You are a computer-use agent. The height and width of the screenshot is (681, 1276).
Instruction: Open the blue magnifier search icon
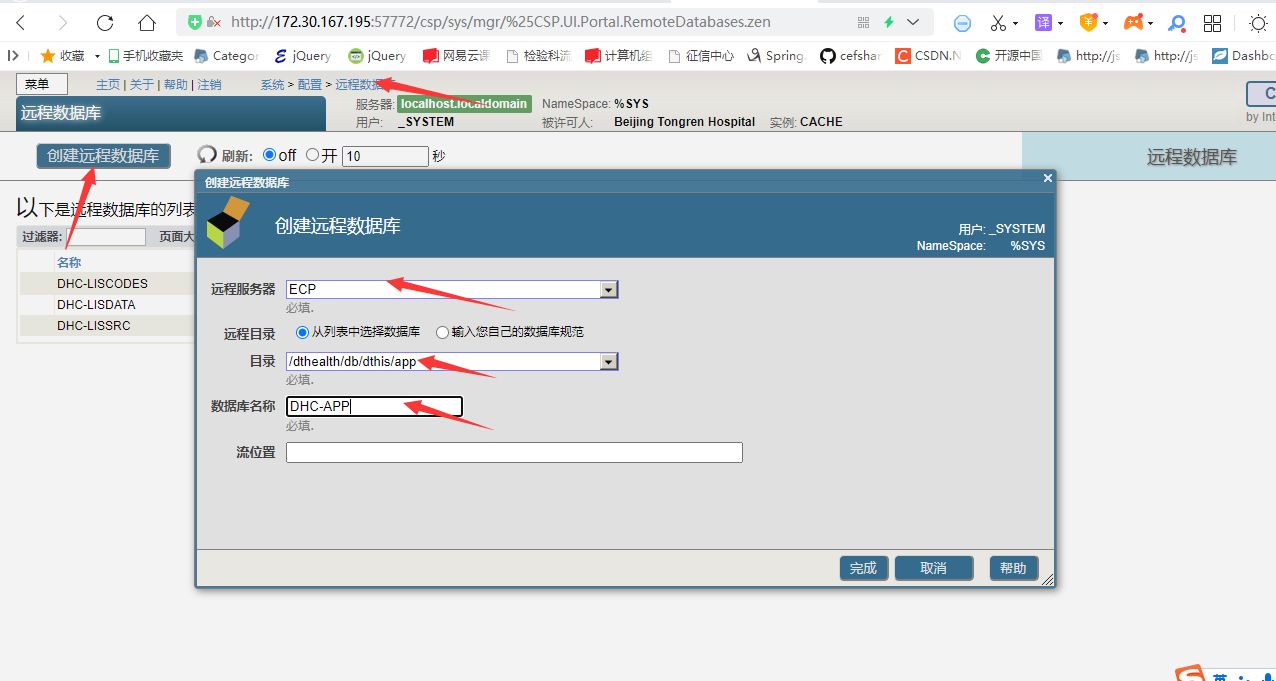click(1177, 23)
